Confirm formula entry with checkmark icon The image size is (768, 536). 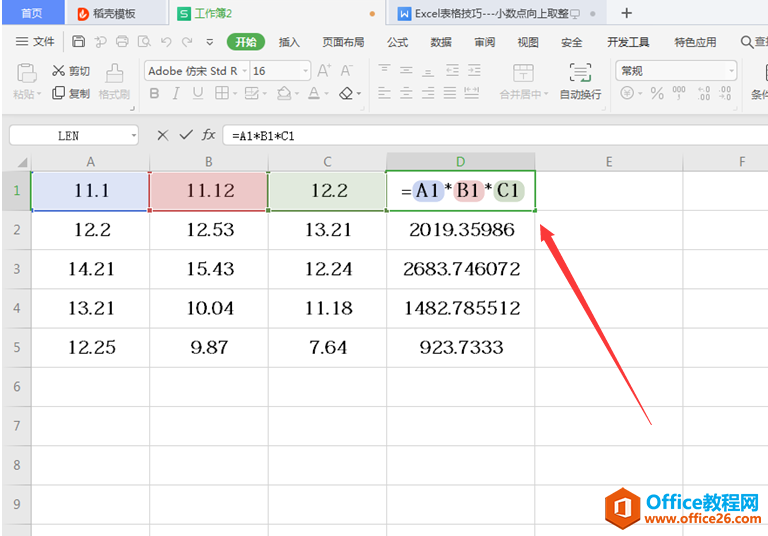tap(186, 135)
